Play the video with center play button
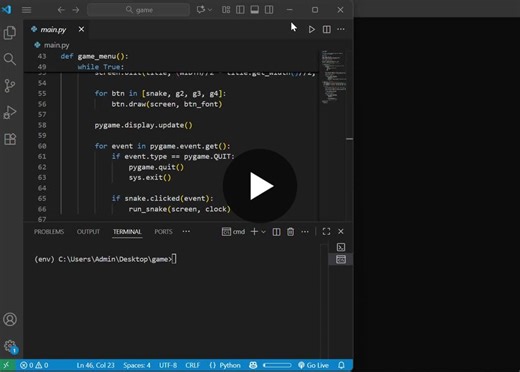This screenshot has width=520, height=372. [x=260, y=186]
